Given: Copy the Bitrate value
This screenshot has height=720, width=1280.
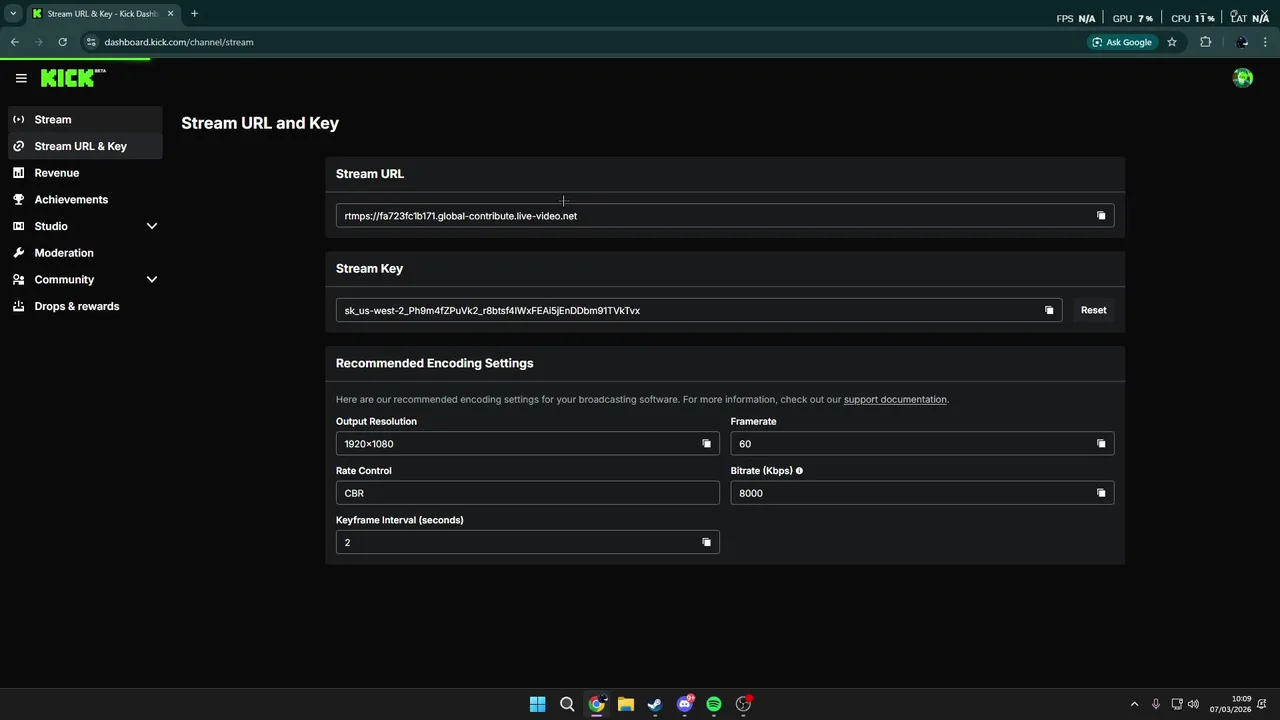Looking at the screenshot, I should (1101, 493).
